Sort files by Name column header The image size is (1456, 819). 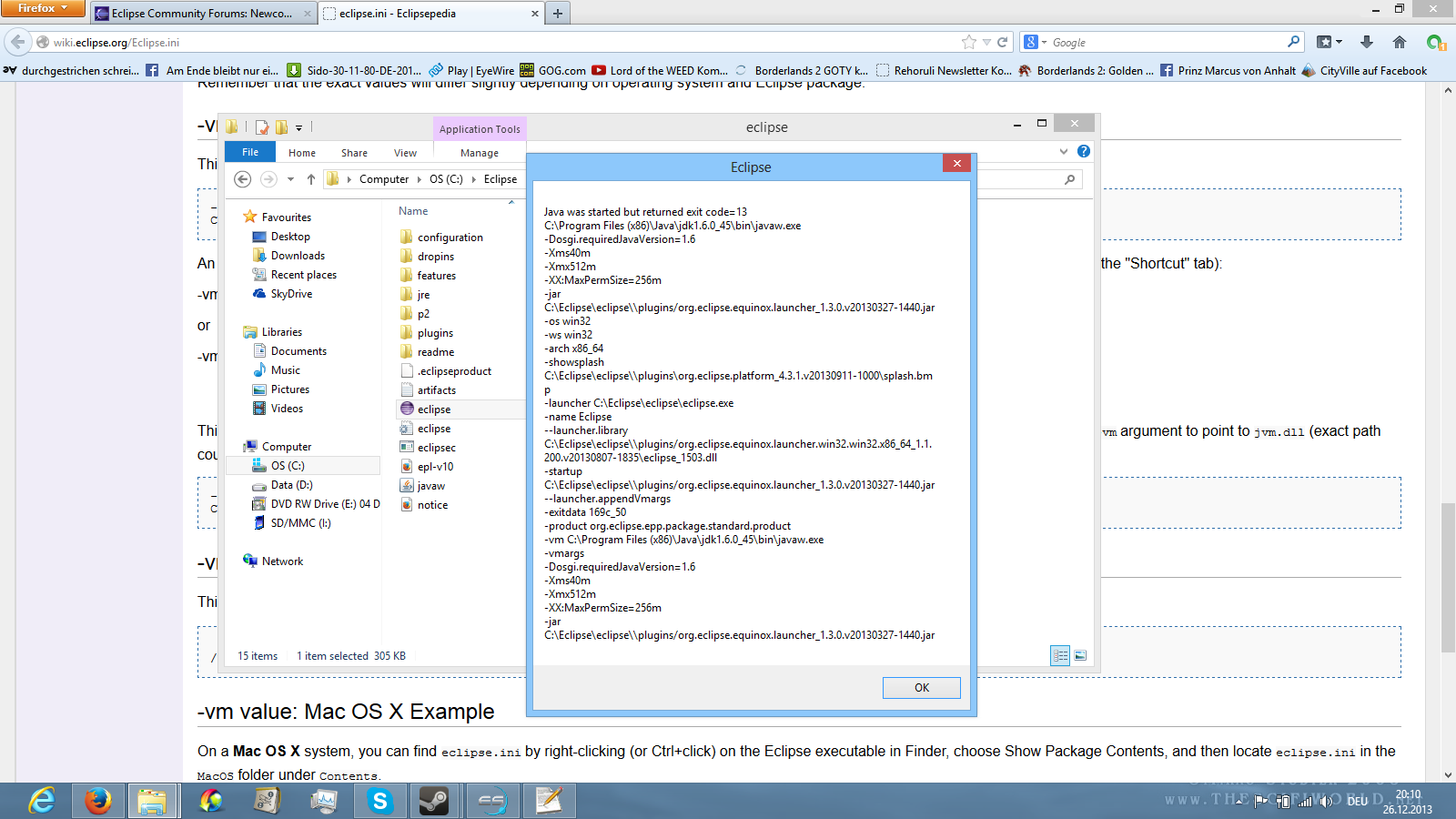(413, 211)
